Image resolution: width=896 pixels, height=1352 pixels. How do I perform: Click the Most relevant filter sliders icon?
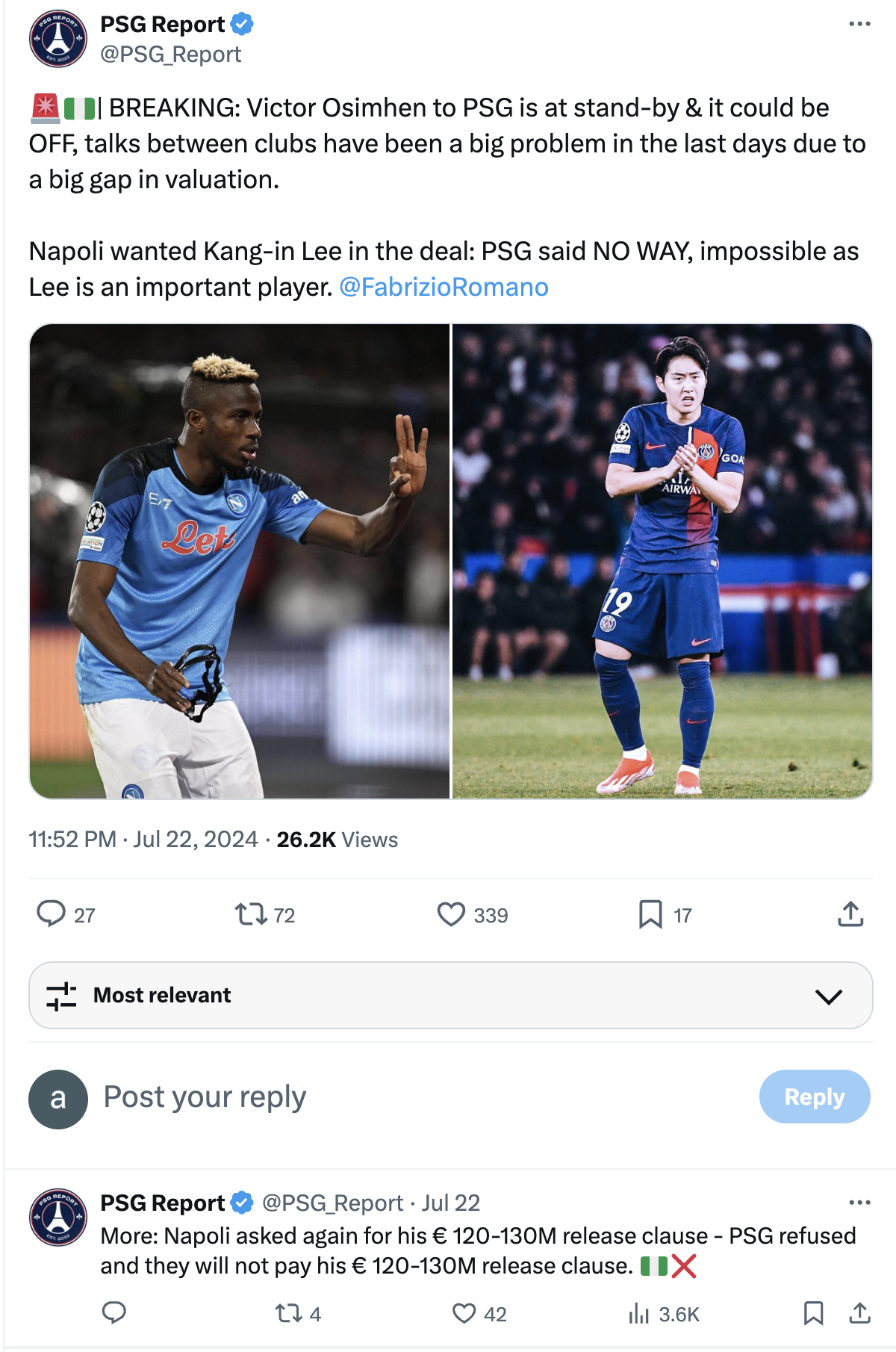click(x=61, y=996)
